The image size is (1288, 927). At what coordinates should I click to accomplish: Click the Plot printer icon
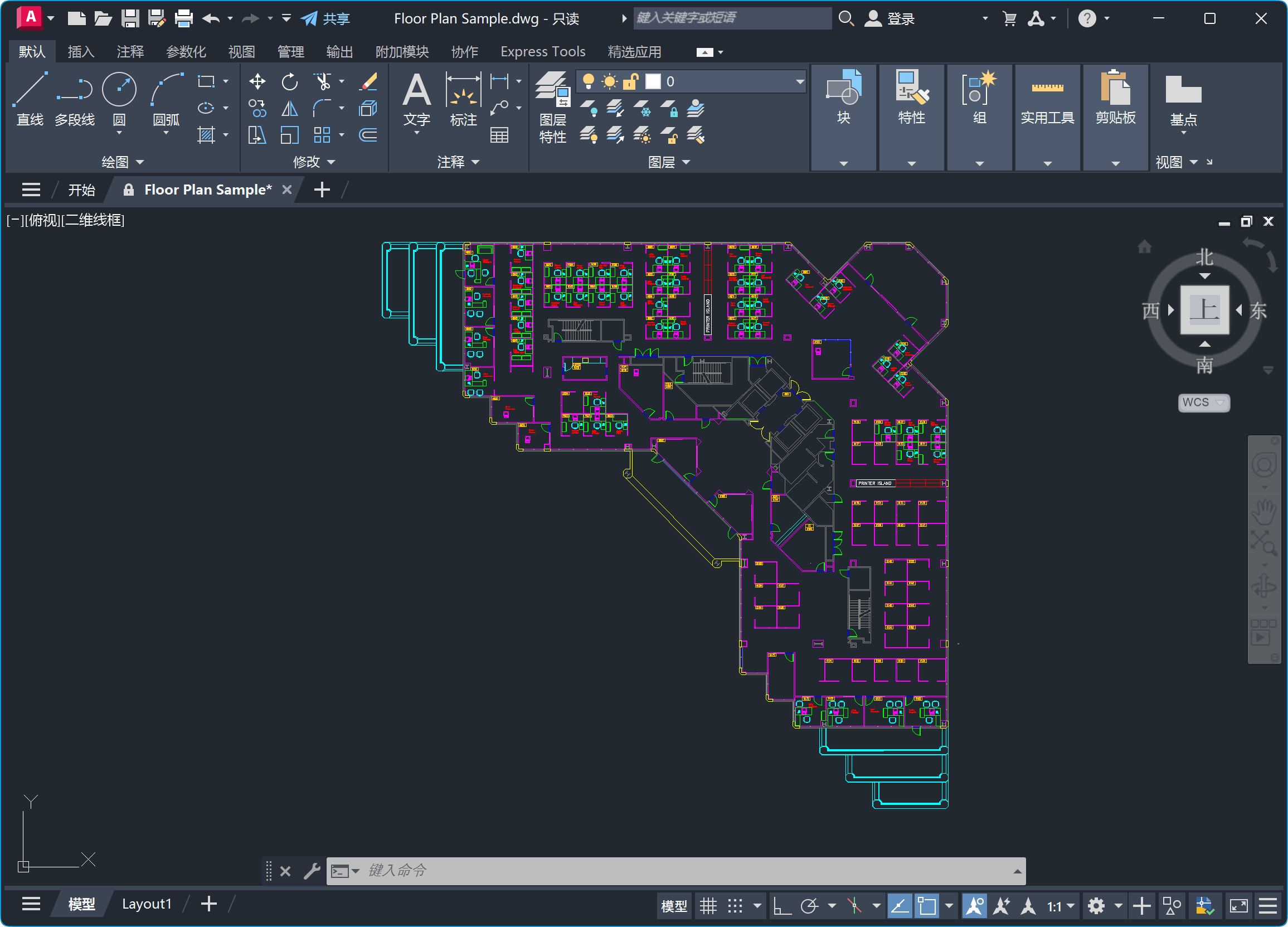click(x=183, y=18)
